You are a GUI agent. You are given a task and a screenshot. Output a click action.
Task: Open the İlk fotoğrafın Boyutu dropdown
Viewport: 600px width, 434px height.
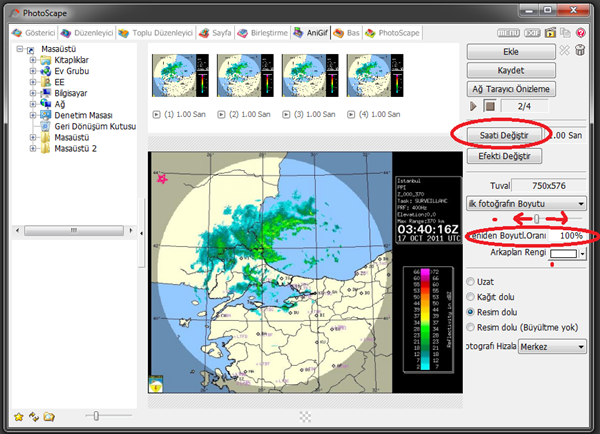click(x=526, y=202)
